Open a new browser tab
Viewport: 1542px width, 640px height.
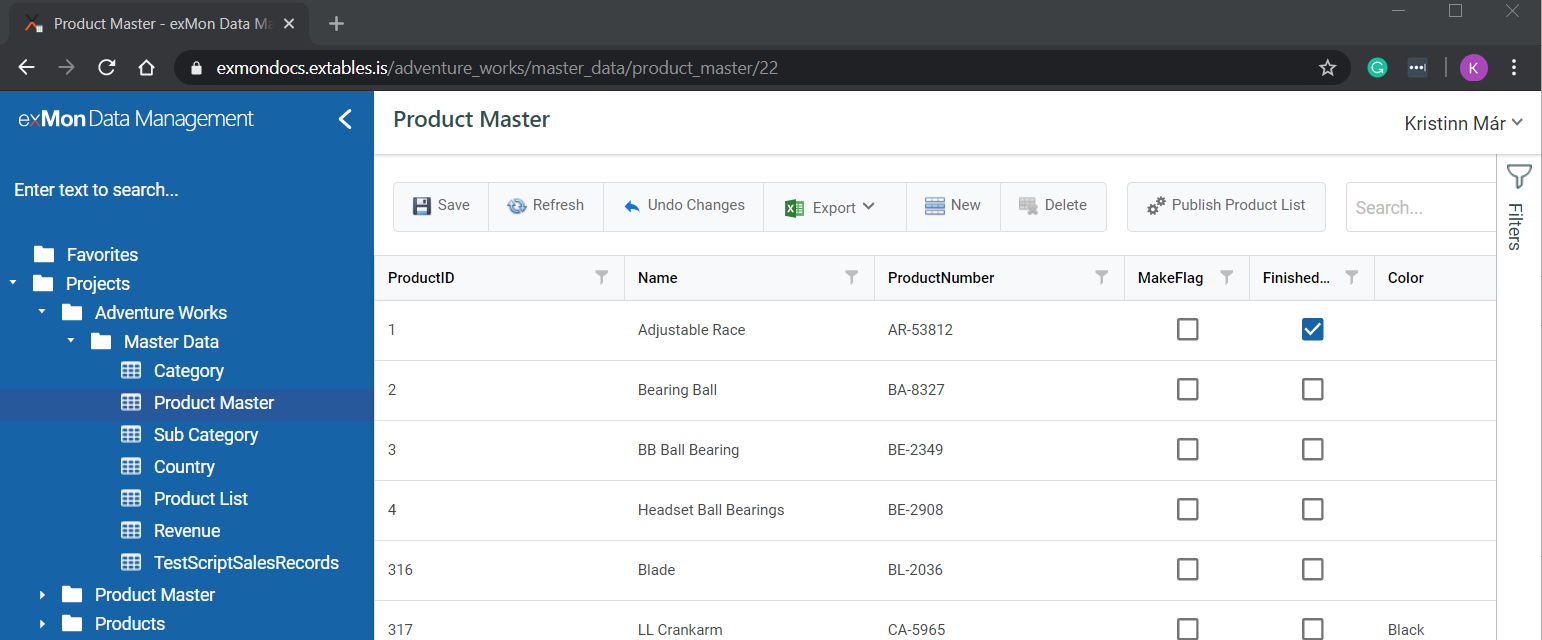[336, 23]
